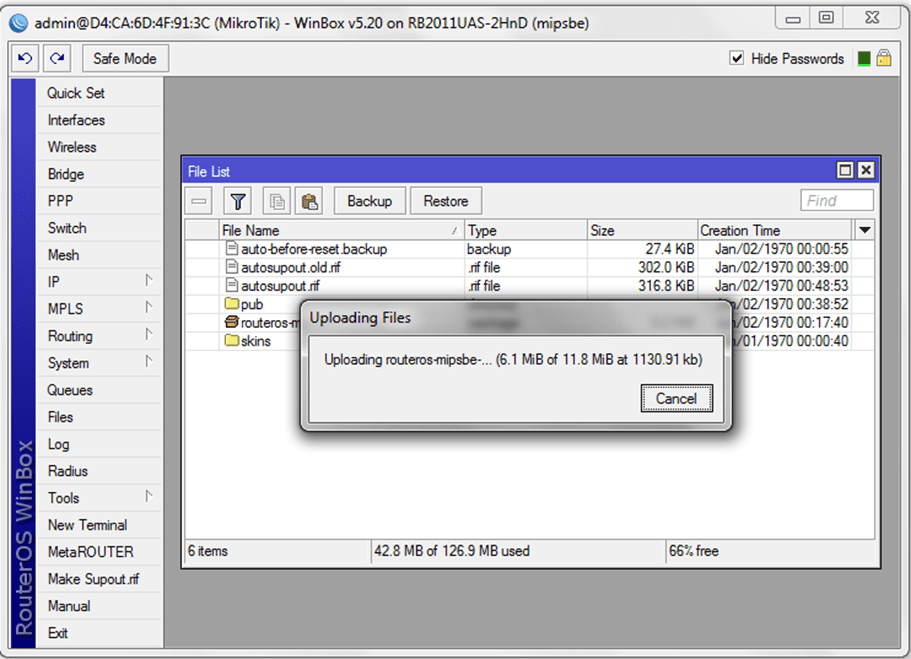This screenshot has height=659, width=911.
Task: Select the autosupout.rif file name
Action: (280, 285)
